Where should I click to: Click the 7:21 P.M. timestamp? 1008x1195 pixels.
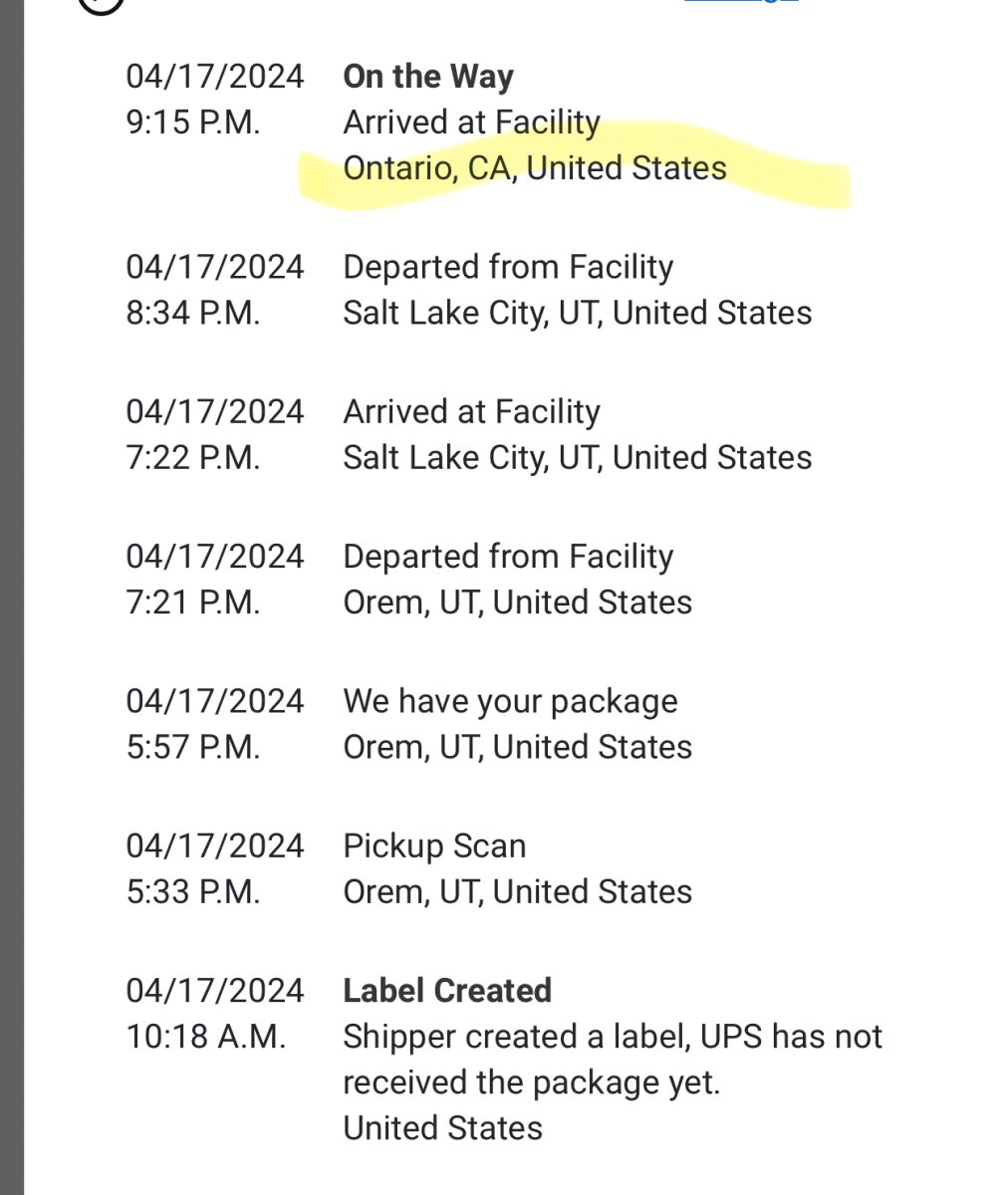[x=193, y=601]
